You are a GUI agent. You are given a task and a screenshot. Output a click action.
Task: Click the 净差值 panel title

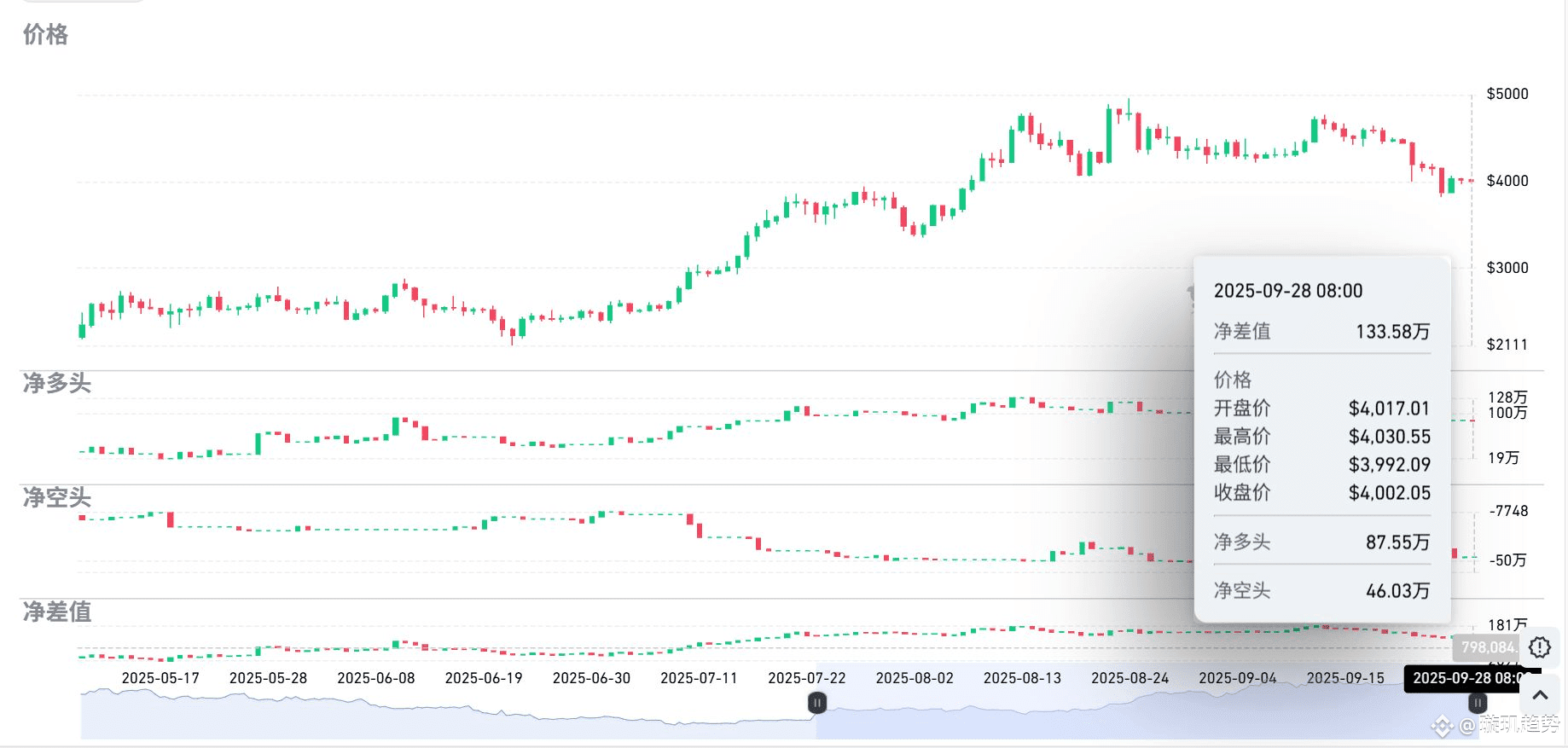(56, 612)
